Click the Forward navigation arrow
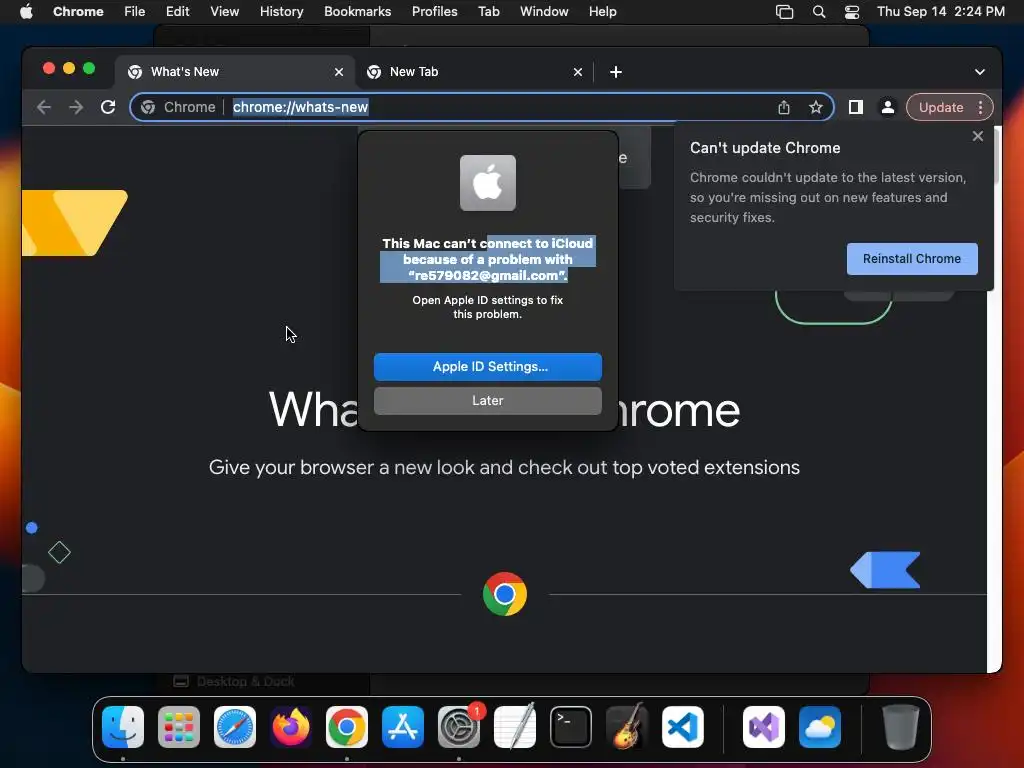The image size is (1024, 768). (x=76, y=107)
